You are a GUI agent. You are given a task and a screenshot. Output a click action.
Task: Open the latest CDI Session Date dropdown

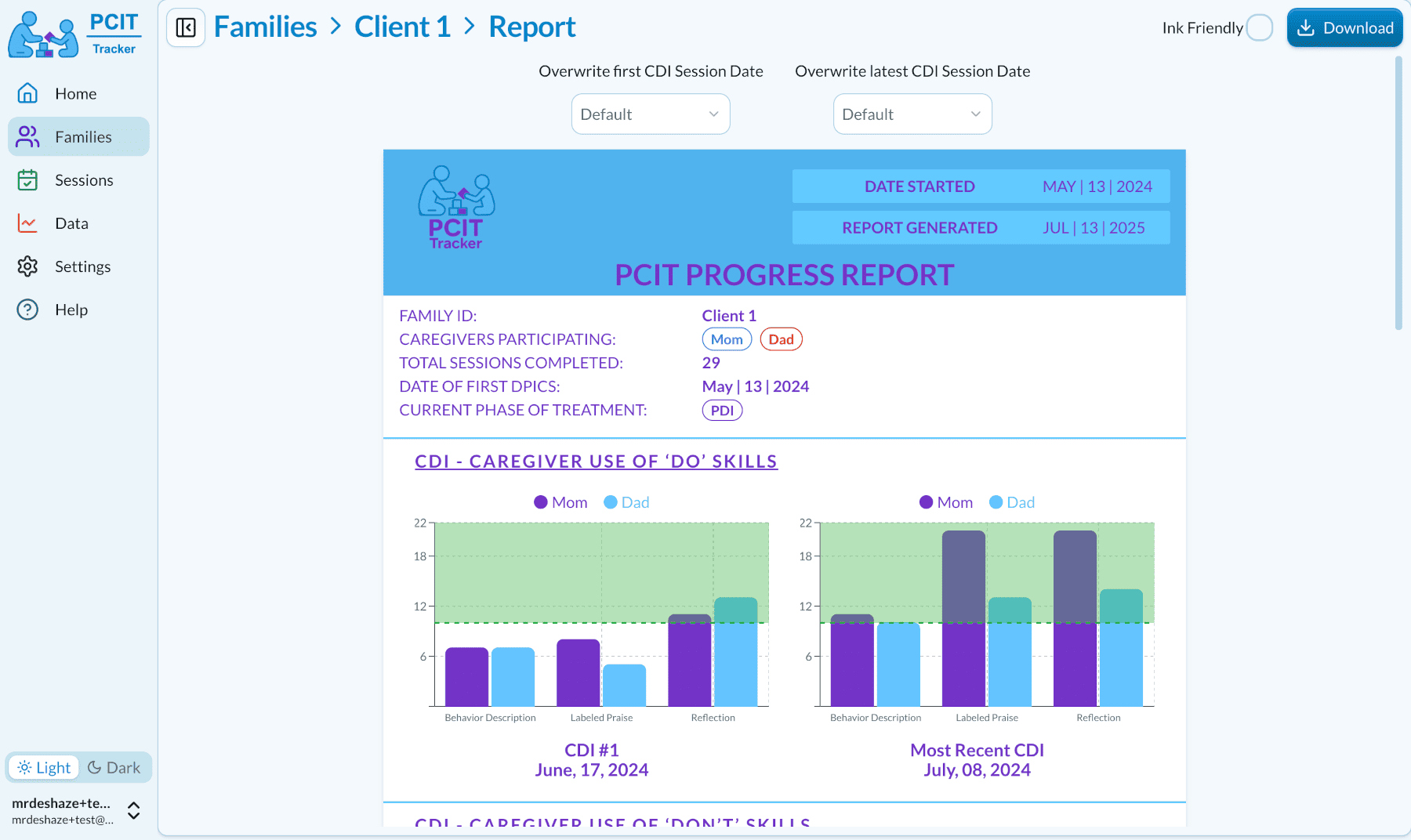tap(912, 114)
